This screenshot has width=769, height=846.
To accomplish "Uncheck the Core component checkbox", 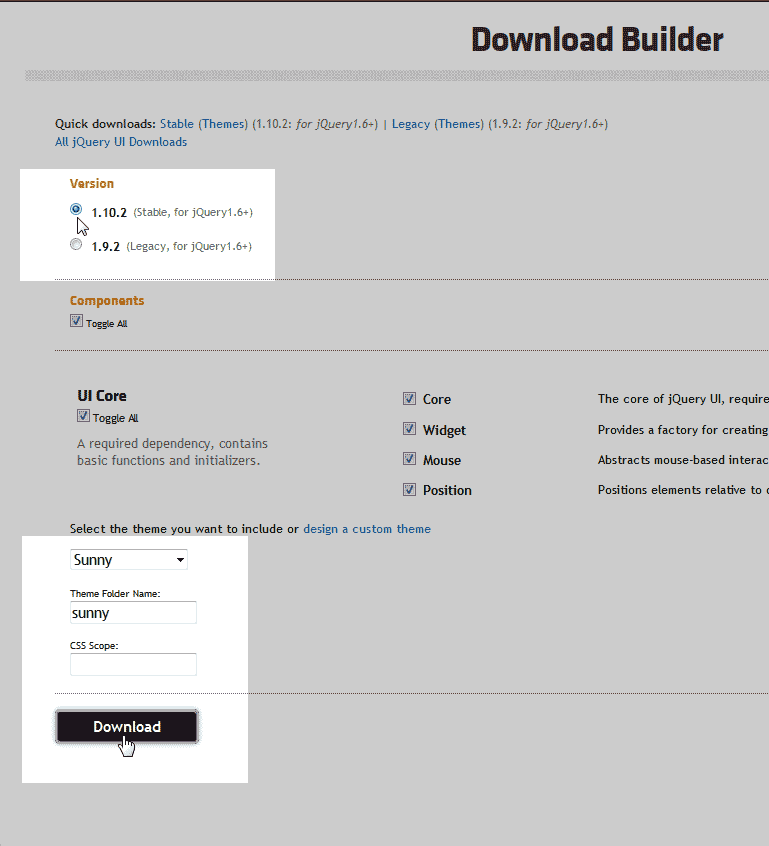I will coord(409,399).
